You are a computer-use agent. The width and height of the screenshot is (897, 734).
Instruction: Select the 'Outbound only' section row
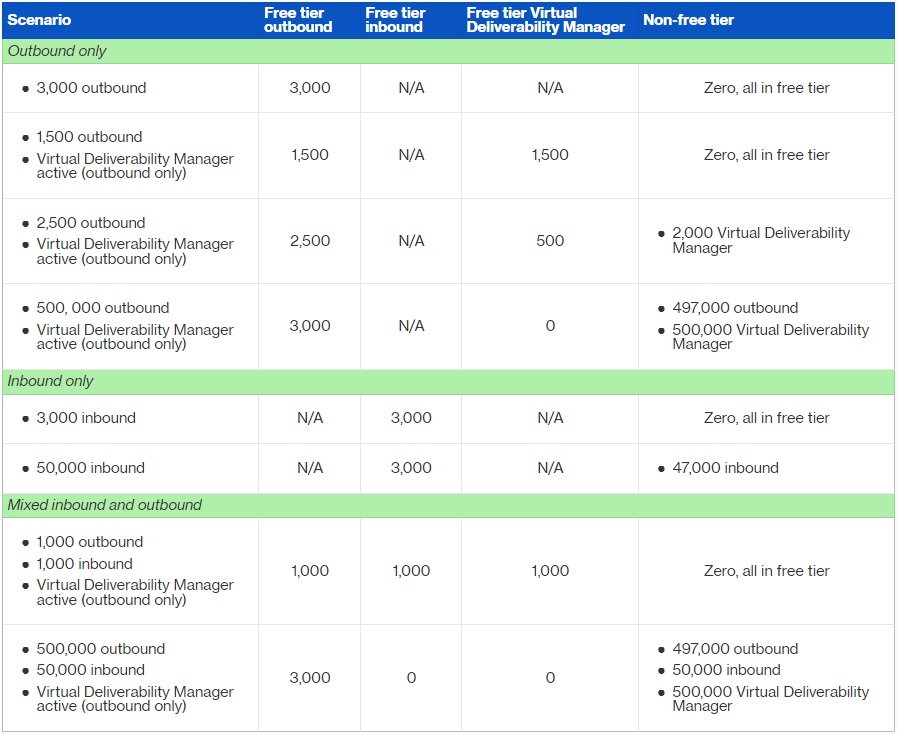[x=448, y=51]
